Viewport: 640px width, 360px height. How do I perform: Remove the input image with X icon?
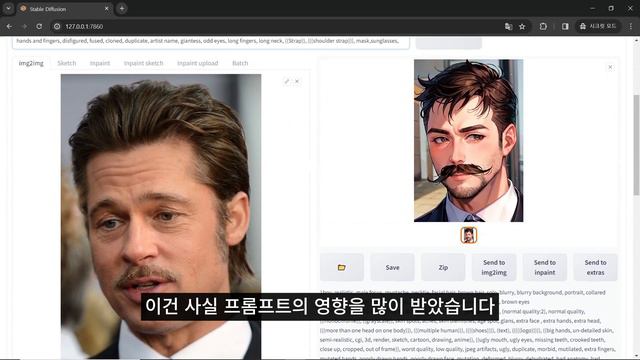[x=297, y=82]
